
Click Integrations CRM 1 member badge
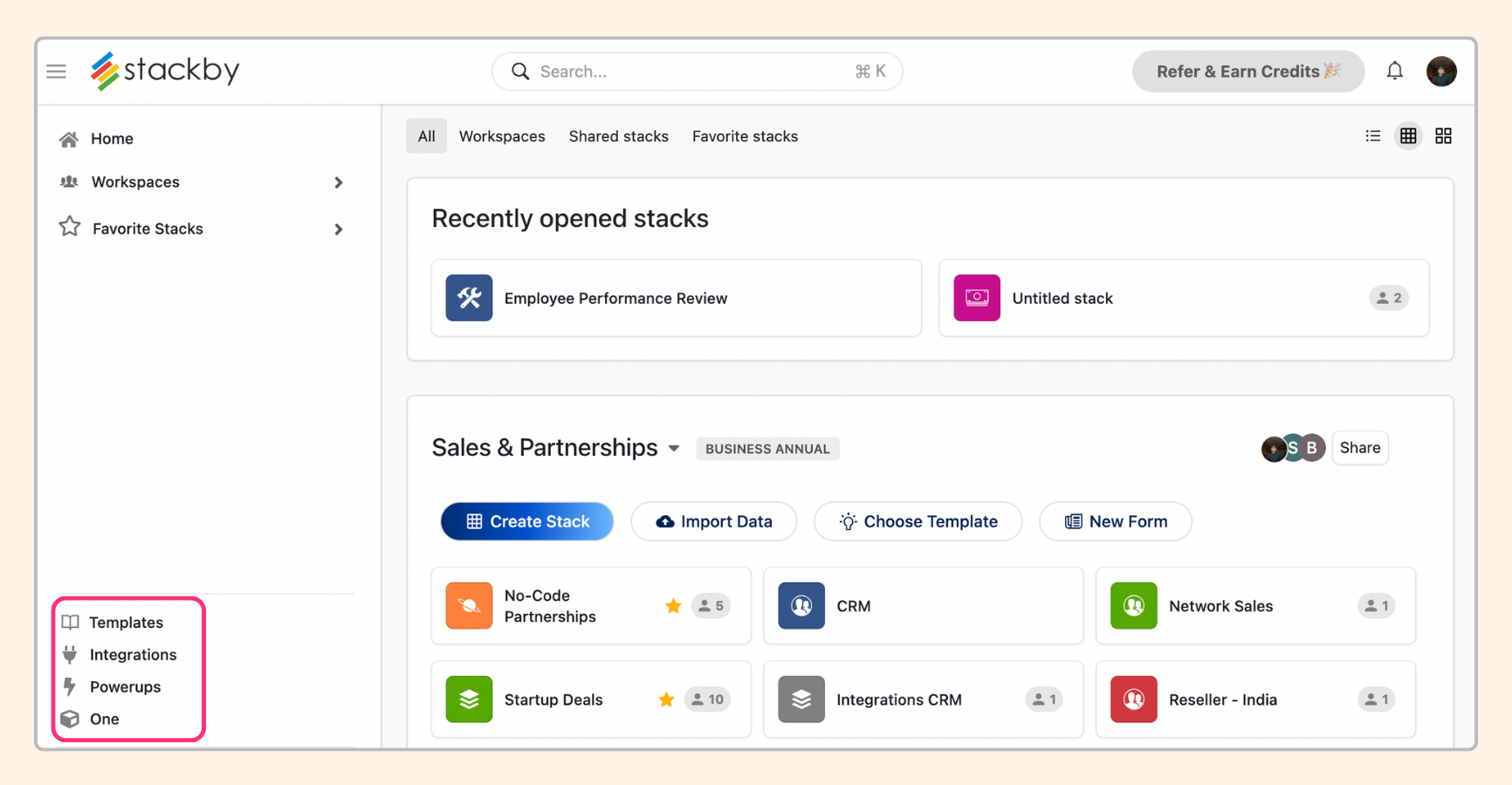[1043, 699]
